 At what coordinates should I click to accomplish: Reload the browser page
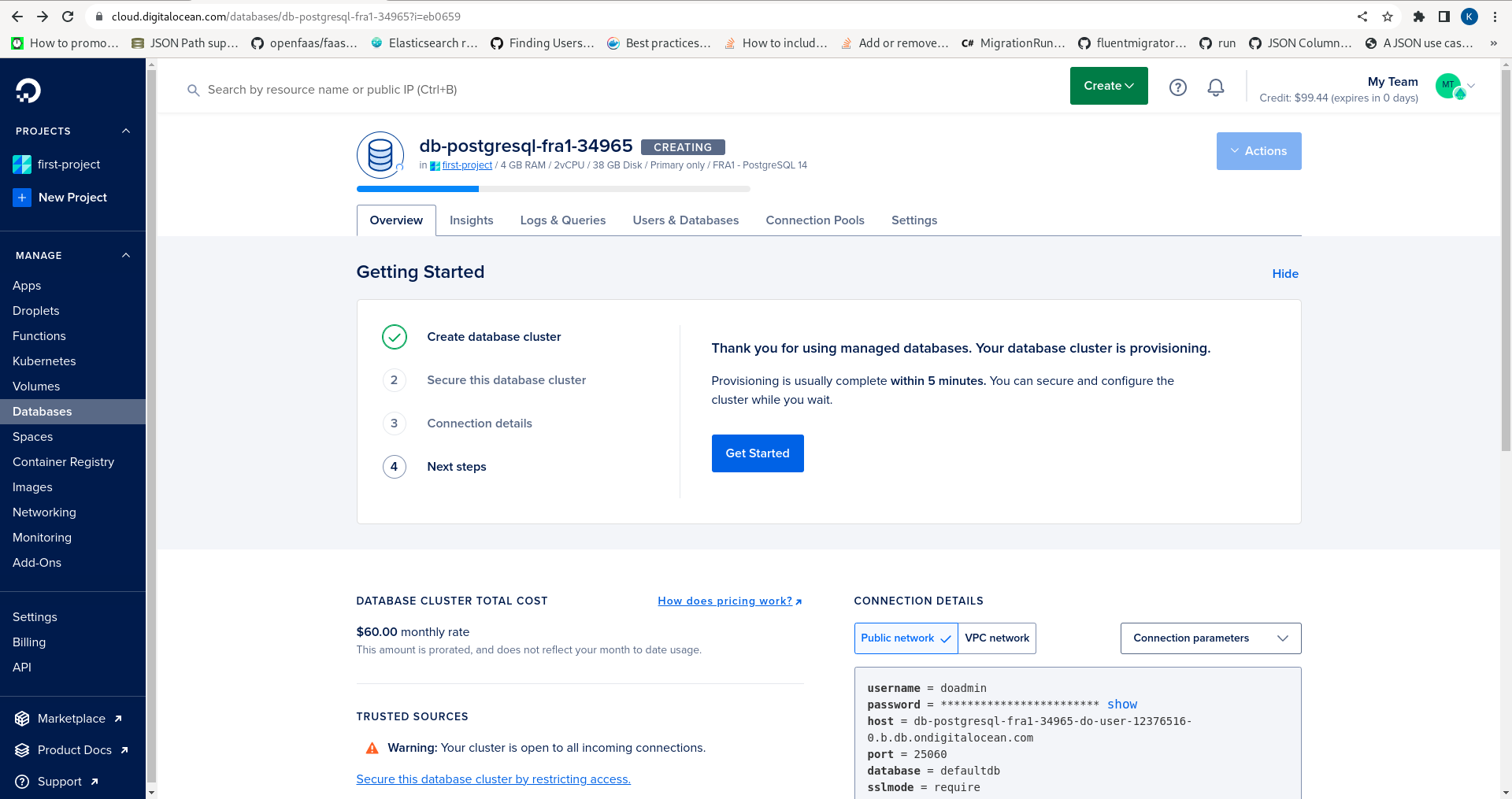(x=68, y=17)
